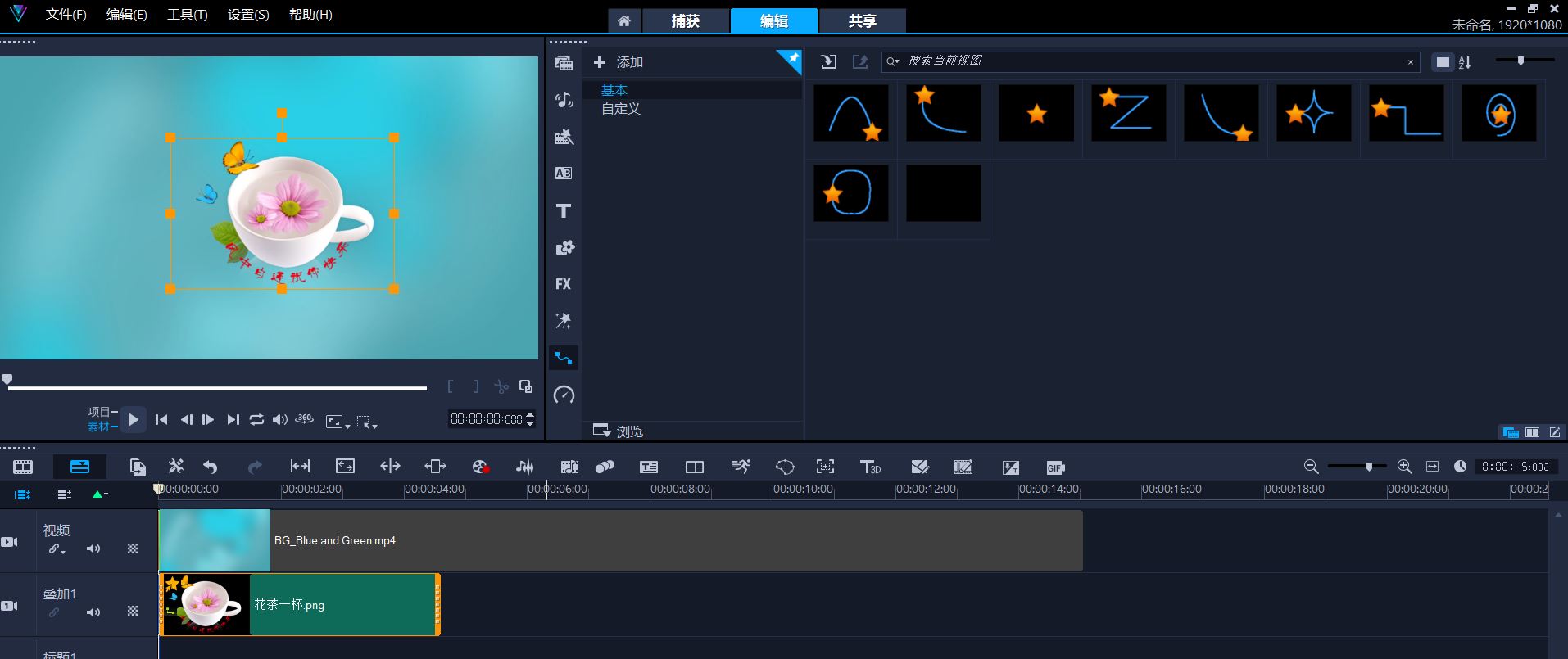
Task: Jump to preview Home start position
Action: [161, 419]
